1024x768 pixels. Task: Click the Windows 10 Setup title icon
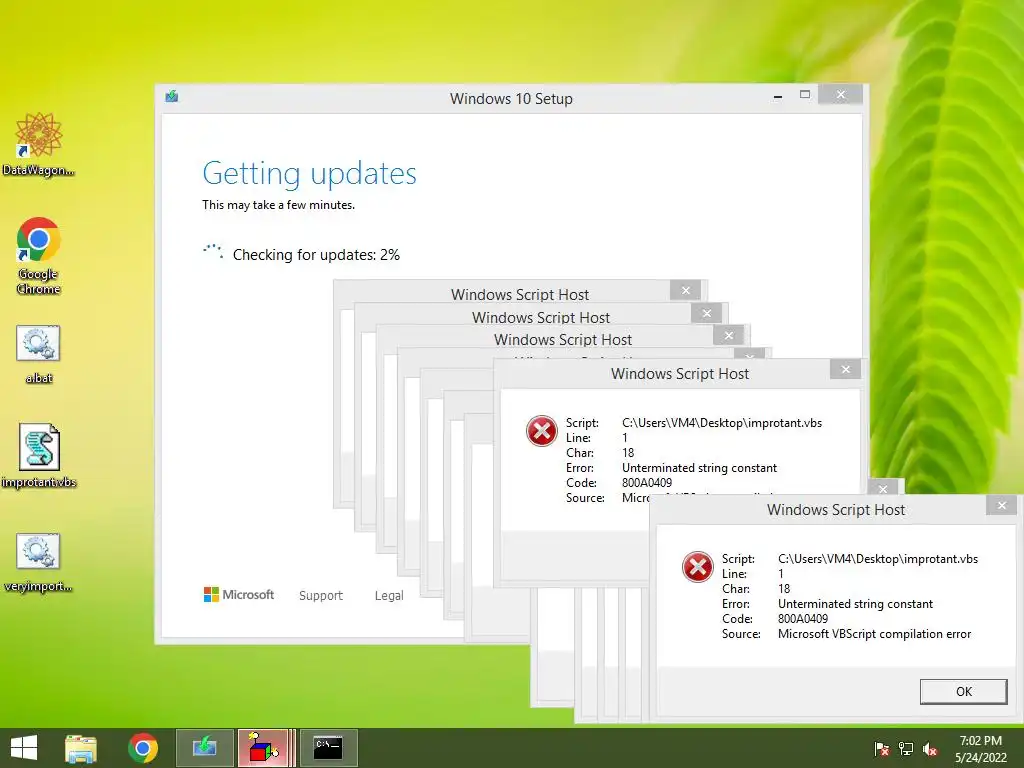pos(172,97)
